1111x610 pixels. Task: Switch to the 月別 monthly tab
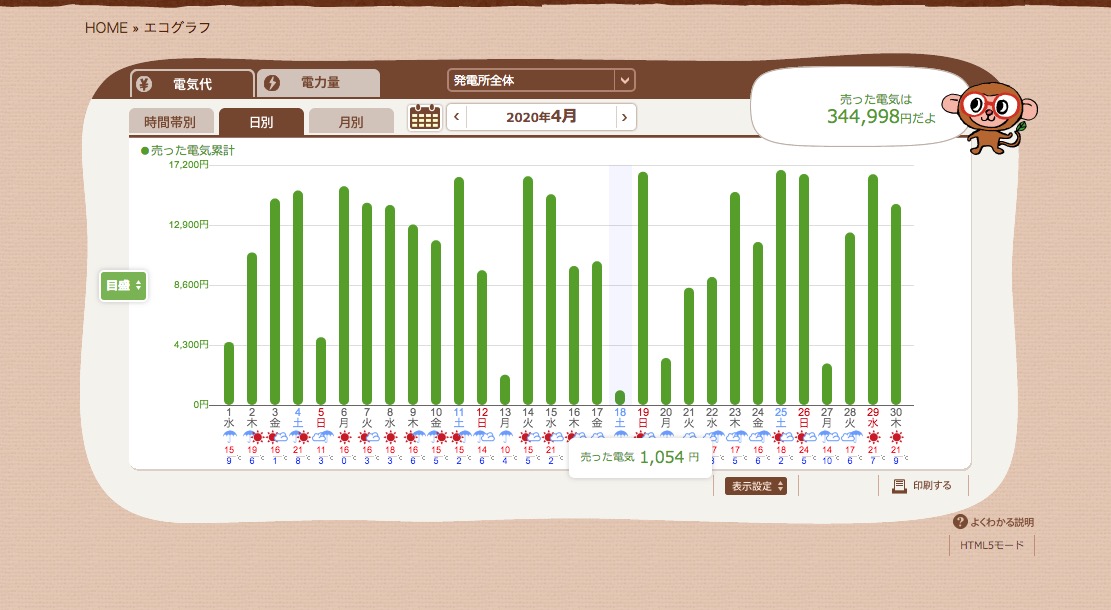point(350,122)
